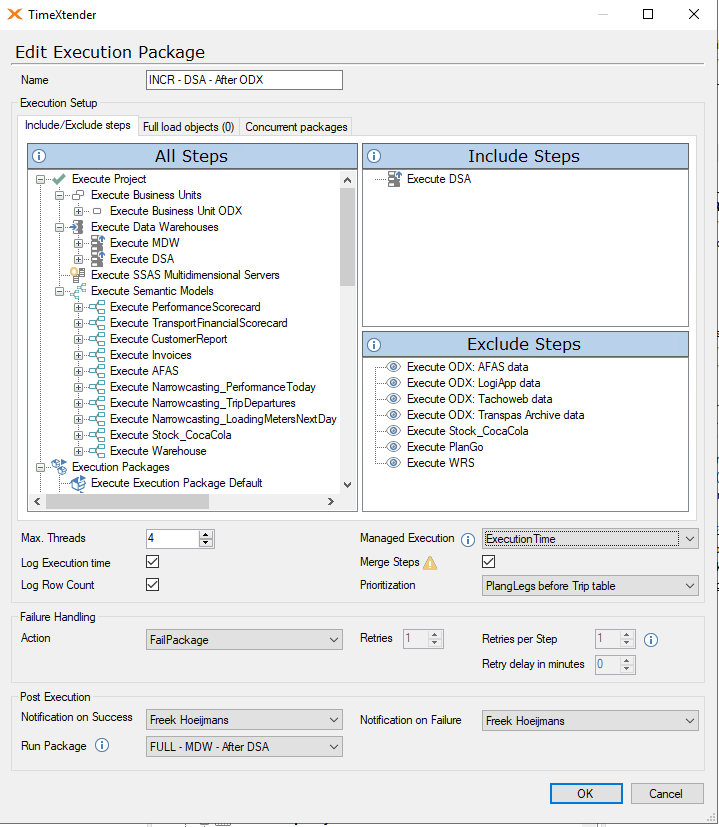Switch to Full load objects (0) tab
Viewport: 719px width, 827px height.
click(188, 127)
